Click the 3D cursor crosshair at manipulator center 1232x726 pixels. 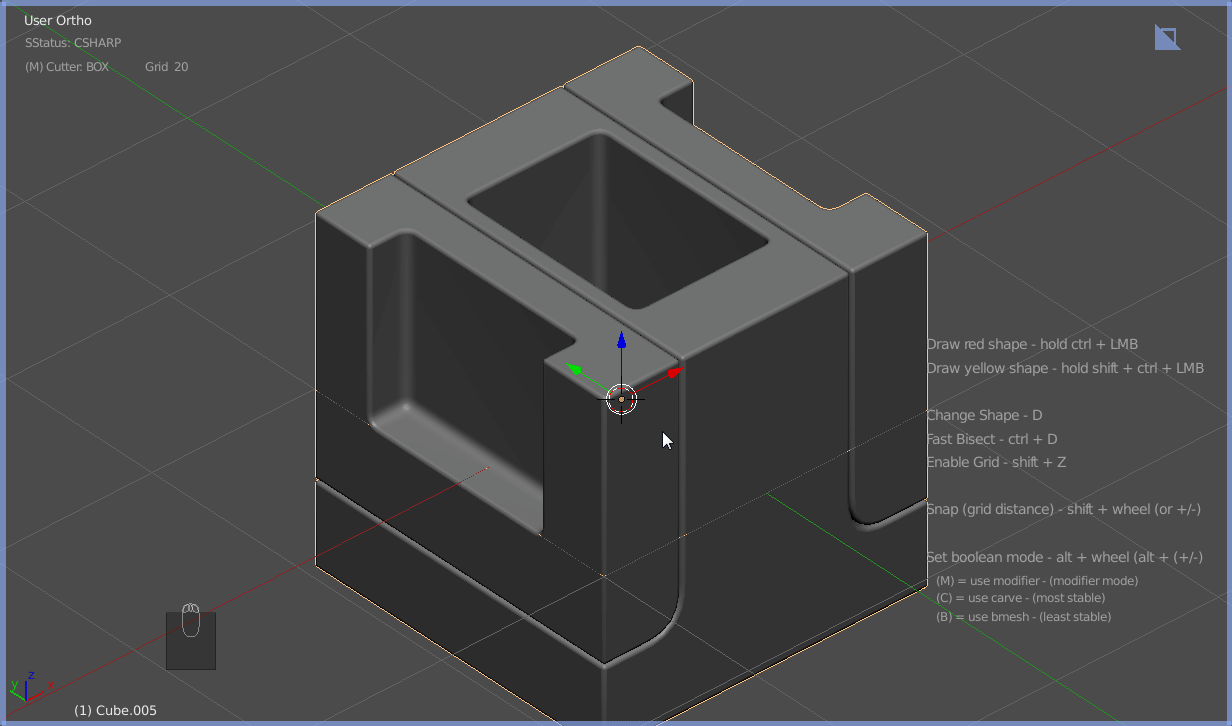621,400
